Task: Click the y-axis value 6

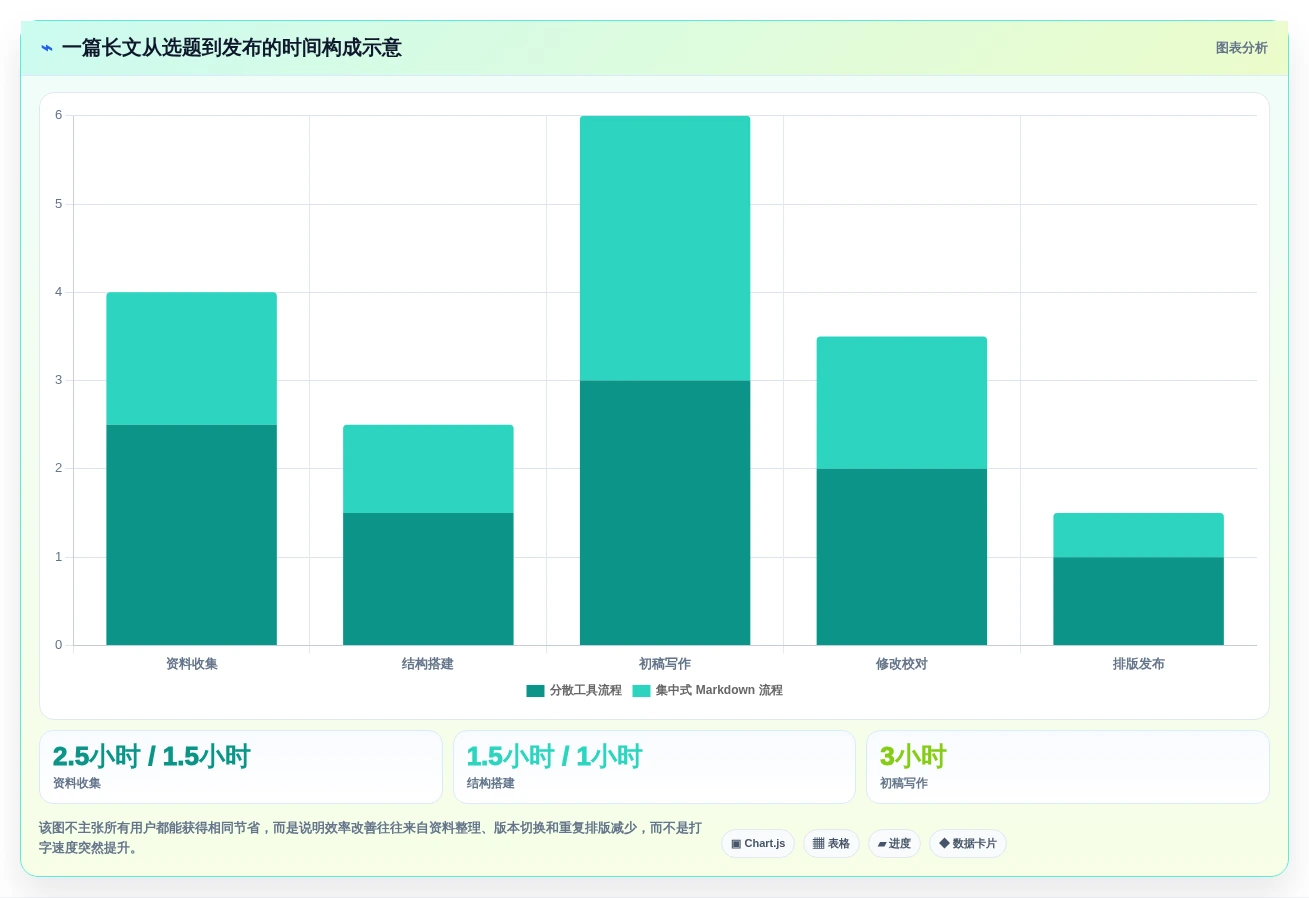Action: [59, 115]
